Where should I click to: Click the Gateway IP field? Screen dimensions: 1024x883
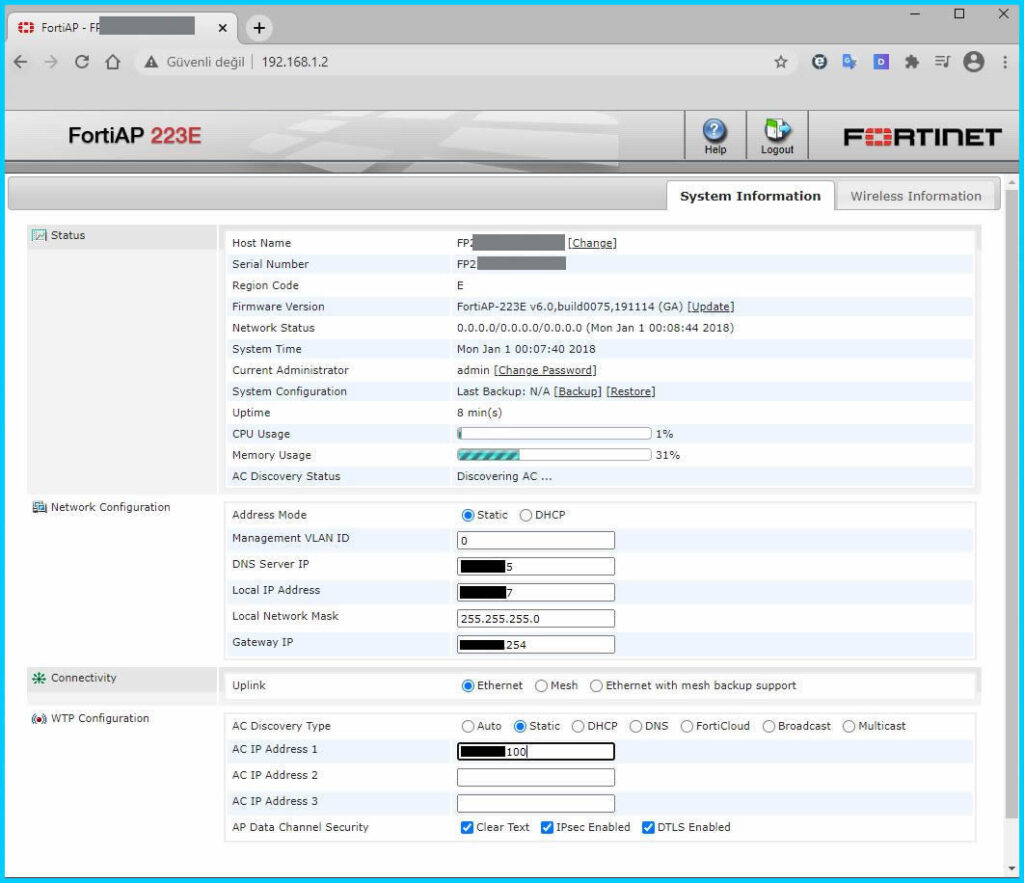tap(536, 645)
